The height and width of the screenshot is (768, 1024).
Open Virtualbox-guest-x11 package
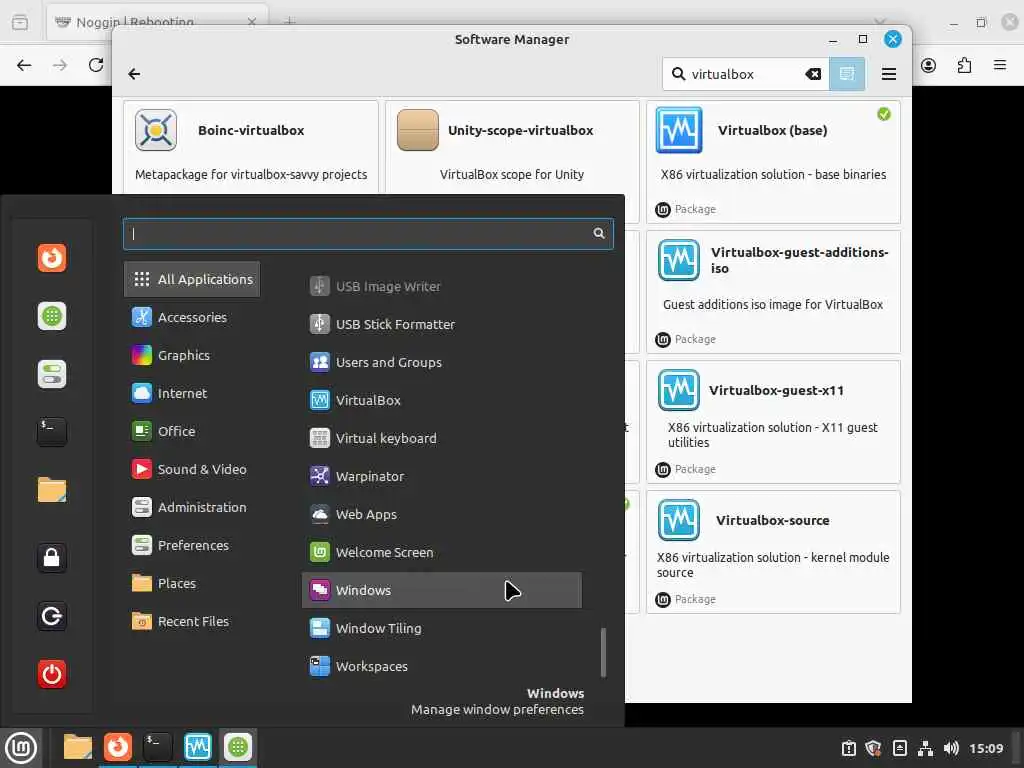click(x=773, y=421)
